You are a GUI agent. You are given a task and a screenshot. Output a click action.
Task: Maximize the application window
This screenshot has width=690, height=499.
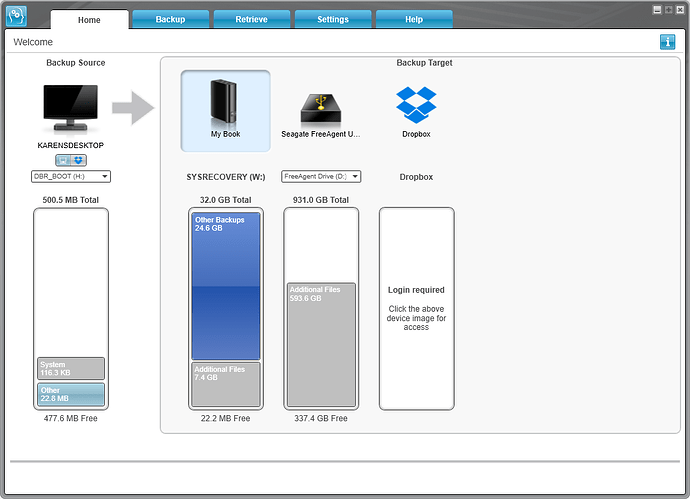669,10
